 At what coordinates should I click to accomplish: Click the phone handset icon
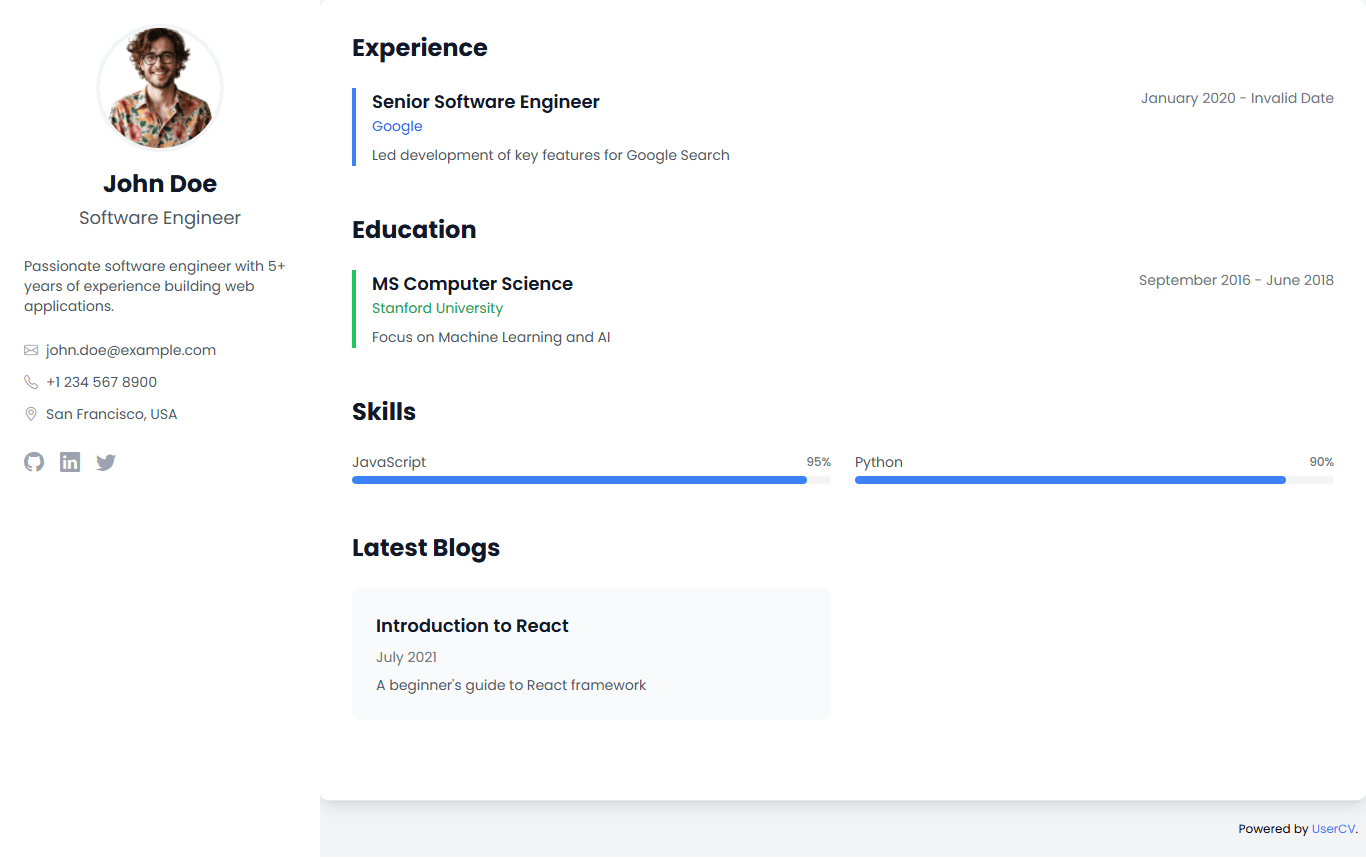point(31,382)
